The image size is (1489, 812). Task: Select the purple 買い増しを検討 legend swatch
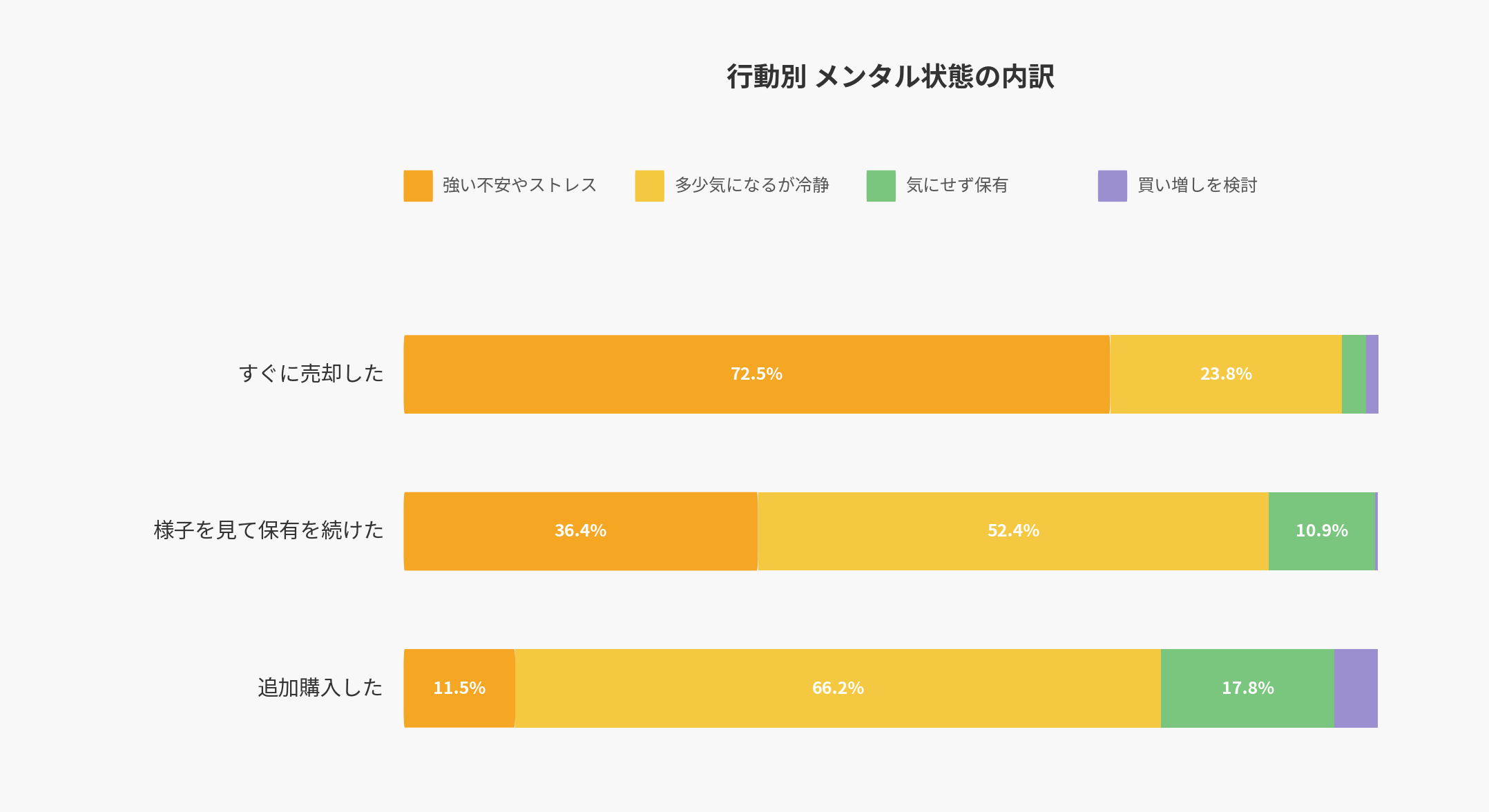[1112, 186]
